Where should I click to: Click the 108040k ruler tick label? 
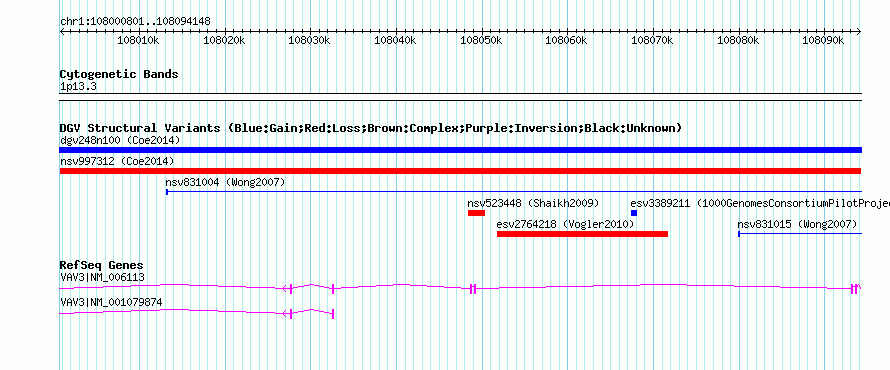pyautogui.click(x=395, y=40)
